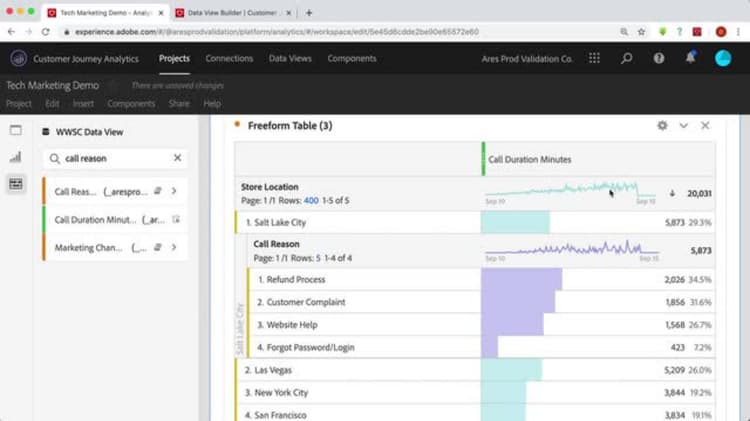Viewport: 750px width, 421px height.
Task: Open the browser three-dot menu
Action: click(738, 32)
